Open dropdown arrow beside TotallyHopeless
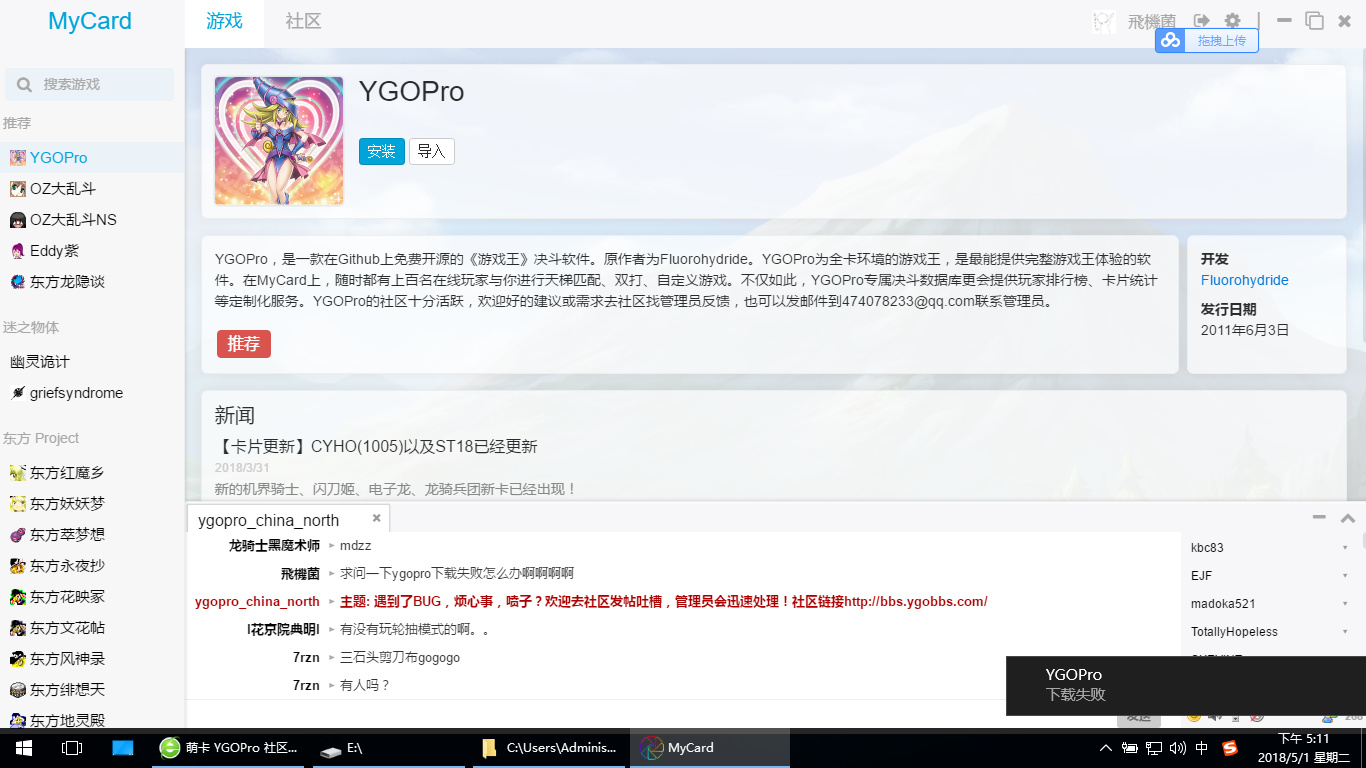Image resolution: width=1366 pixels, height=768 pixels. (1345, 632)
